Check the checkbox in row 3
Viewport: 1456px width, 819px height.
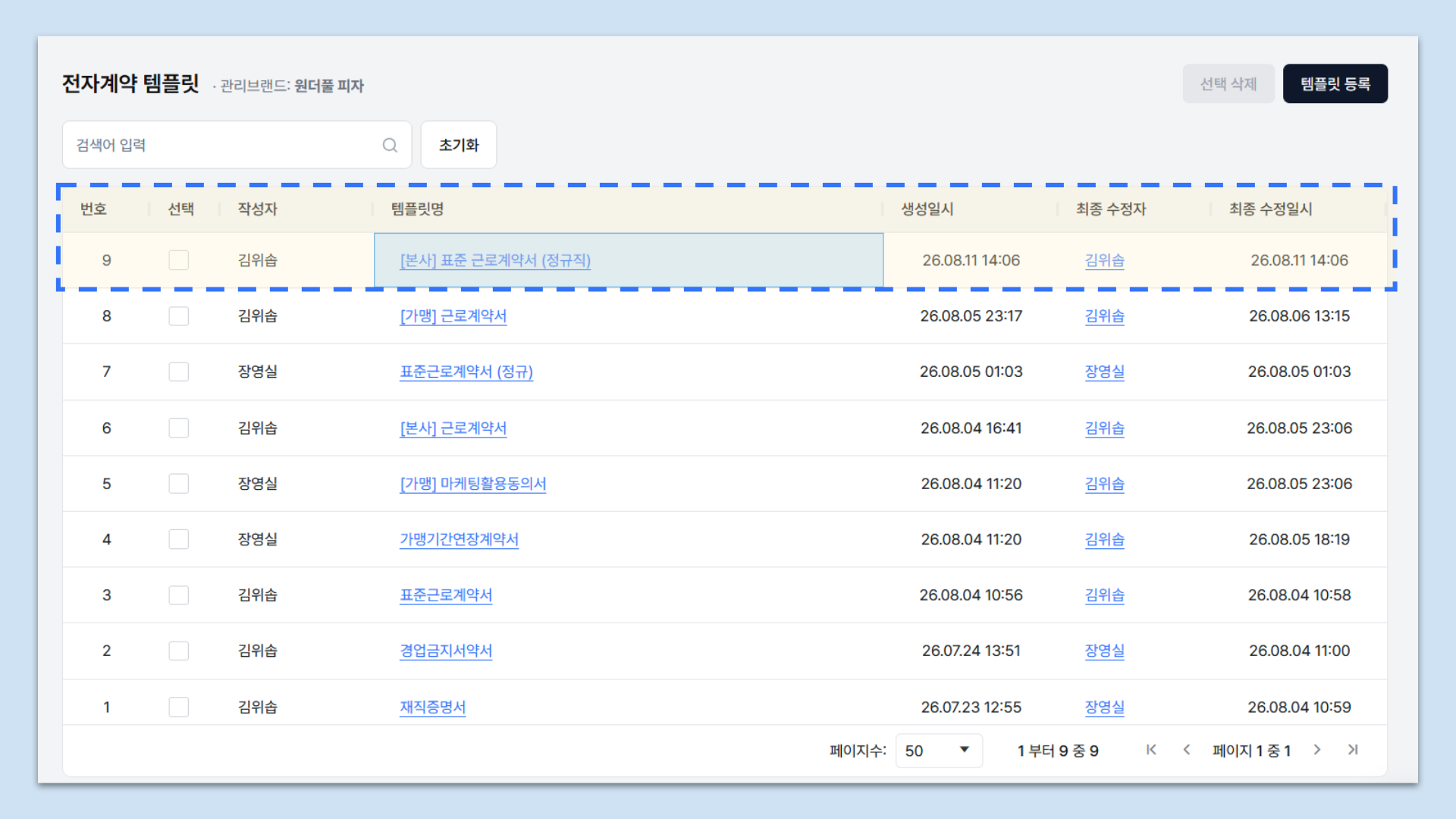(x=179, y=595)
